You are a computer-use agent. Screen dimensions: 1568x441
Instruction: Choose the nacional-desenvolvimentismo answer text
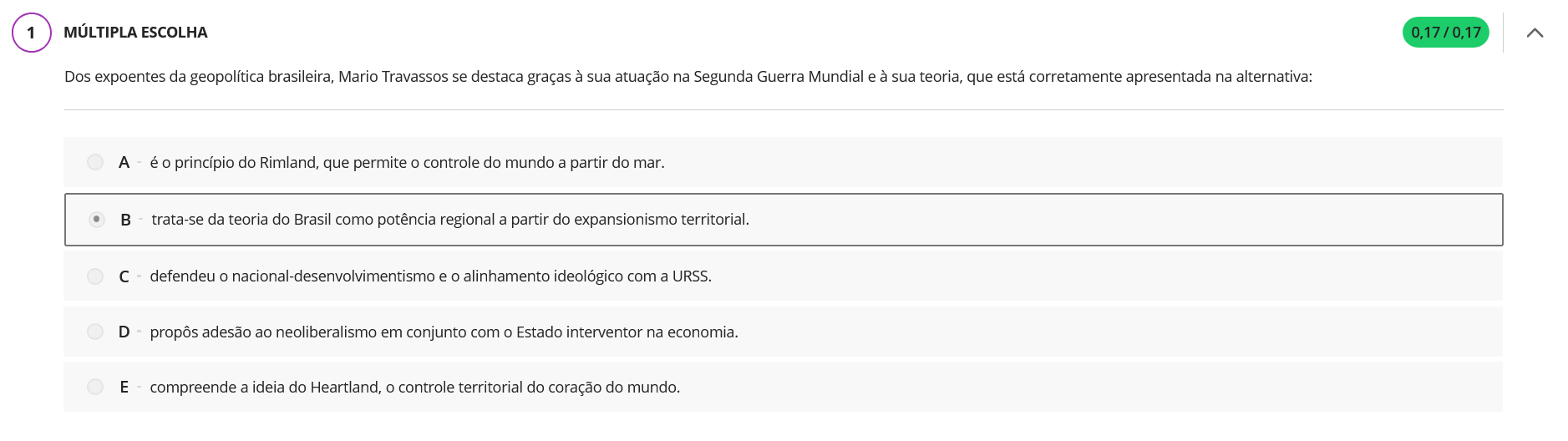tap(430, 276)
